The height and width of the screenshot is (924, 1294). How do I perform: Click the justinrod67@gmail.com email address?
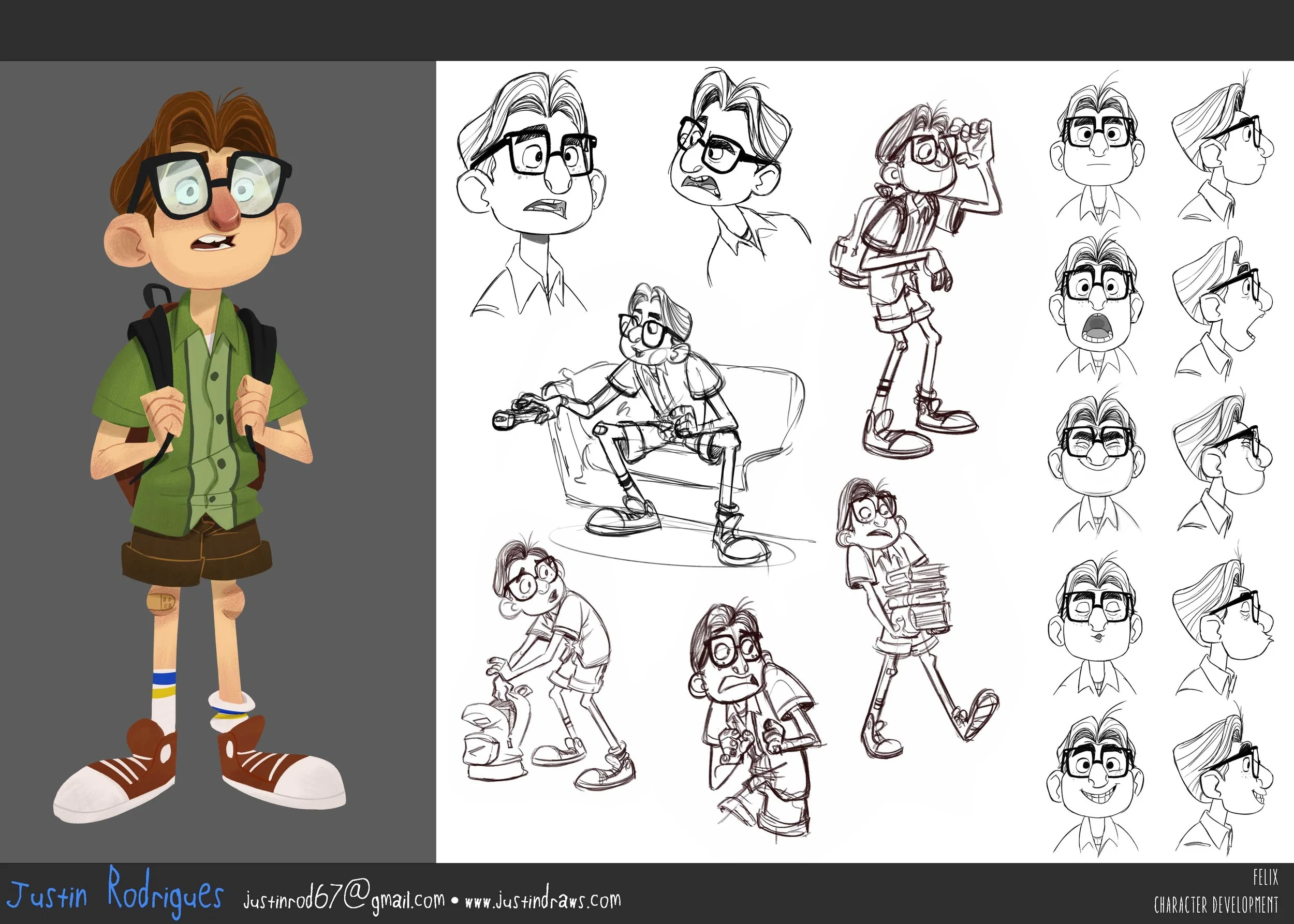coord(344,900)
